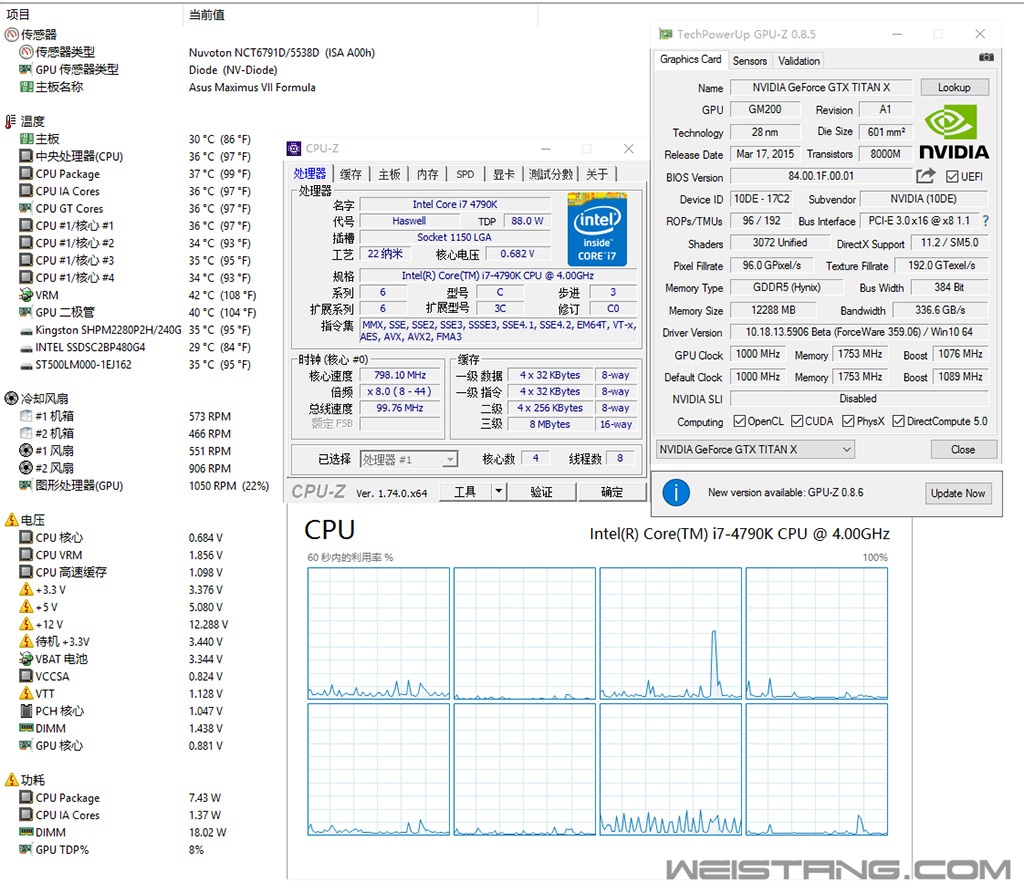This screenshot has width=1024, height=893.
Task: Open the 内存 tab in CPU-Z
Action: (x=428, y=174)
